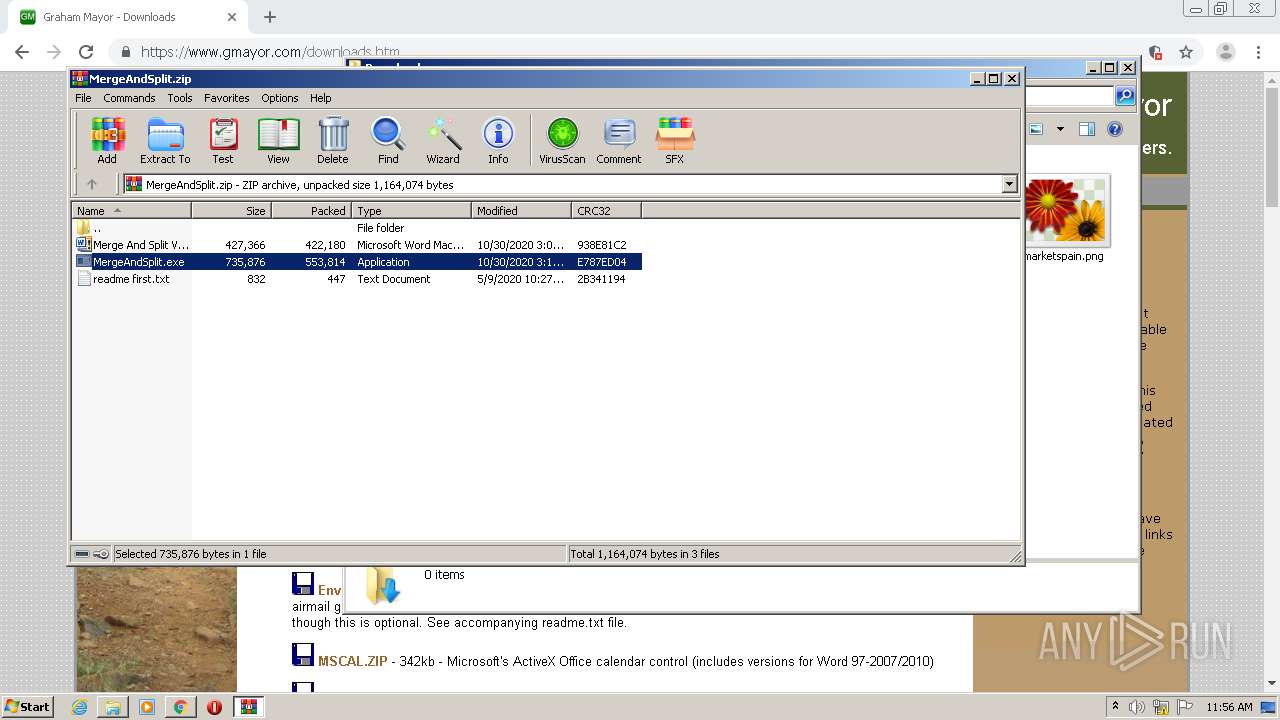The height and width of the screenshot is (720, 1280).
Task: Click the browser Back arrow
Action: click(22, 52)
